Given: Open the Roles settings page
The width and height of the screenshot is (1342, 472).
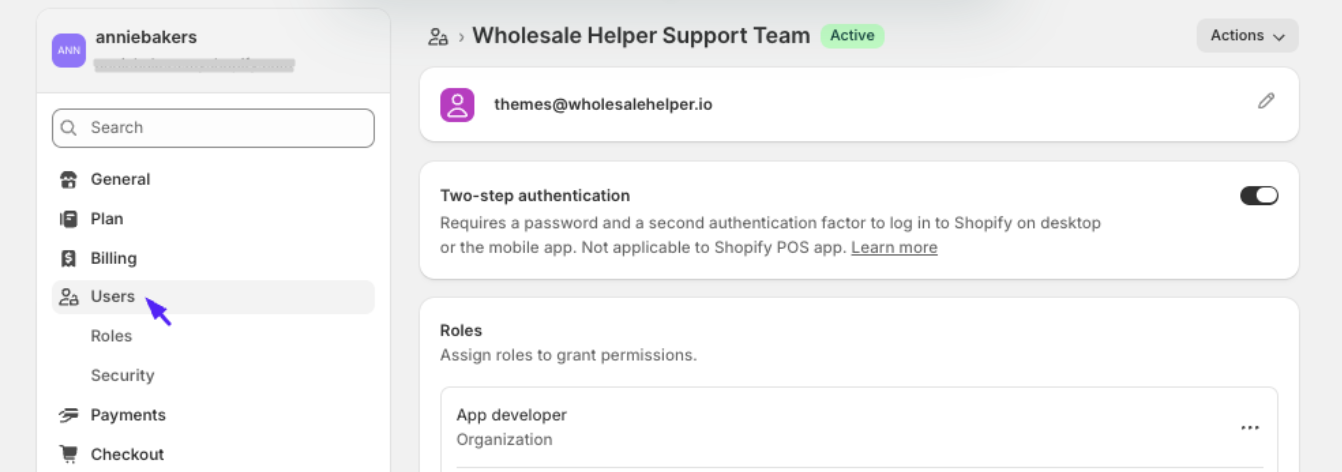Looking at the screenshot, I should click(111, 336).
